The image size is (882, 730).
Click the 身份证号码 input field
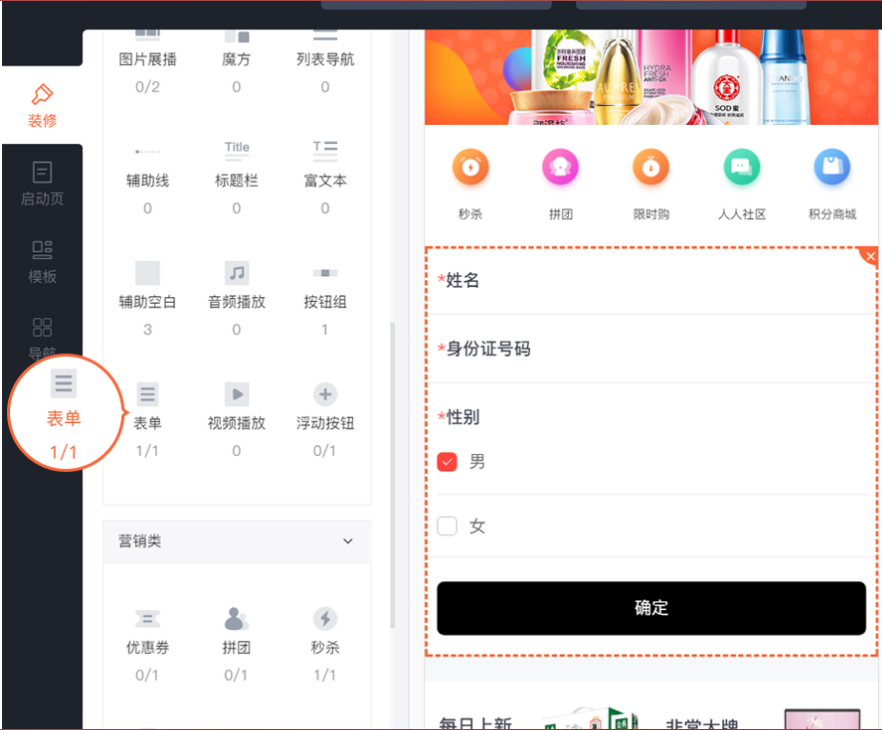(651, 349)
